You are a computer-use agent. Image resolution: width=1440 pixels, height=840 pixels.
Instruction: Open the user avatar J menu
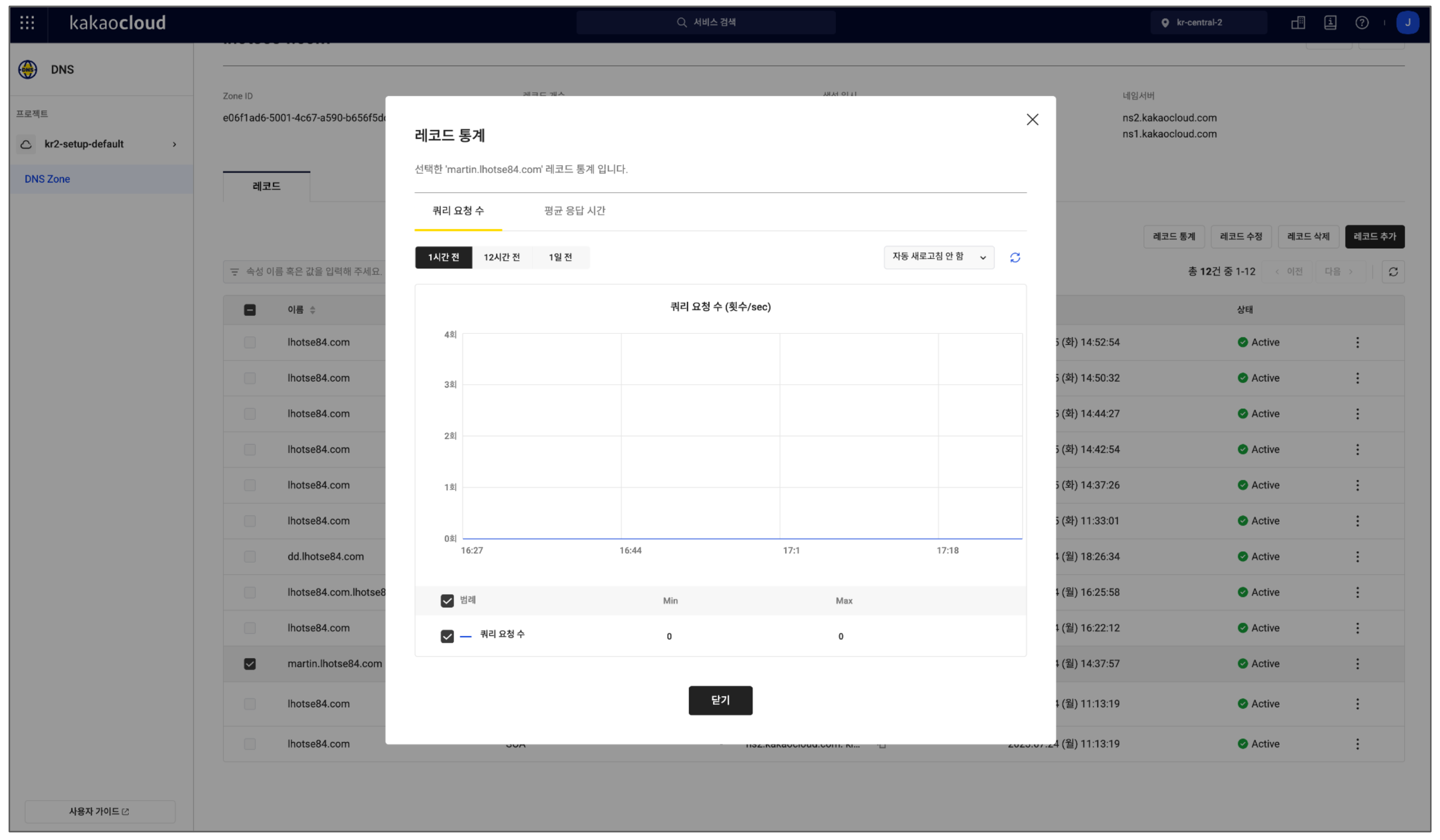pyautogui.click(x=1407, y=22)
